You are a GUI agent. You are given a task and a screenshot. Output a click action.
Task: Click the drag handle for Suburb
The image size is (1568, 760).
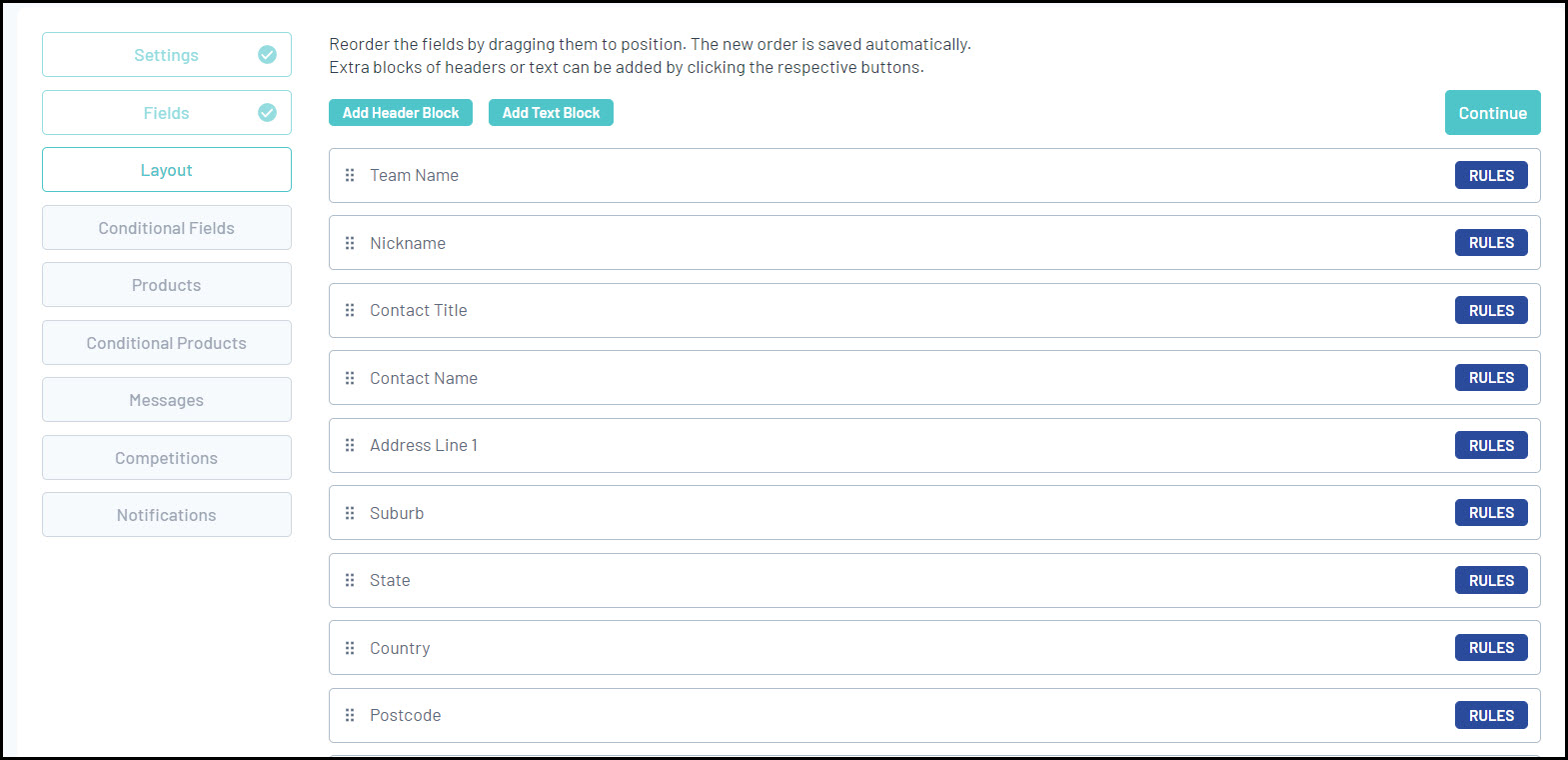click(350, 513)
